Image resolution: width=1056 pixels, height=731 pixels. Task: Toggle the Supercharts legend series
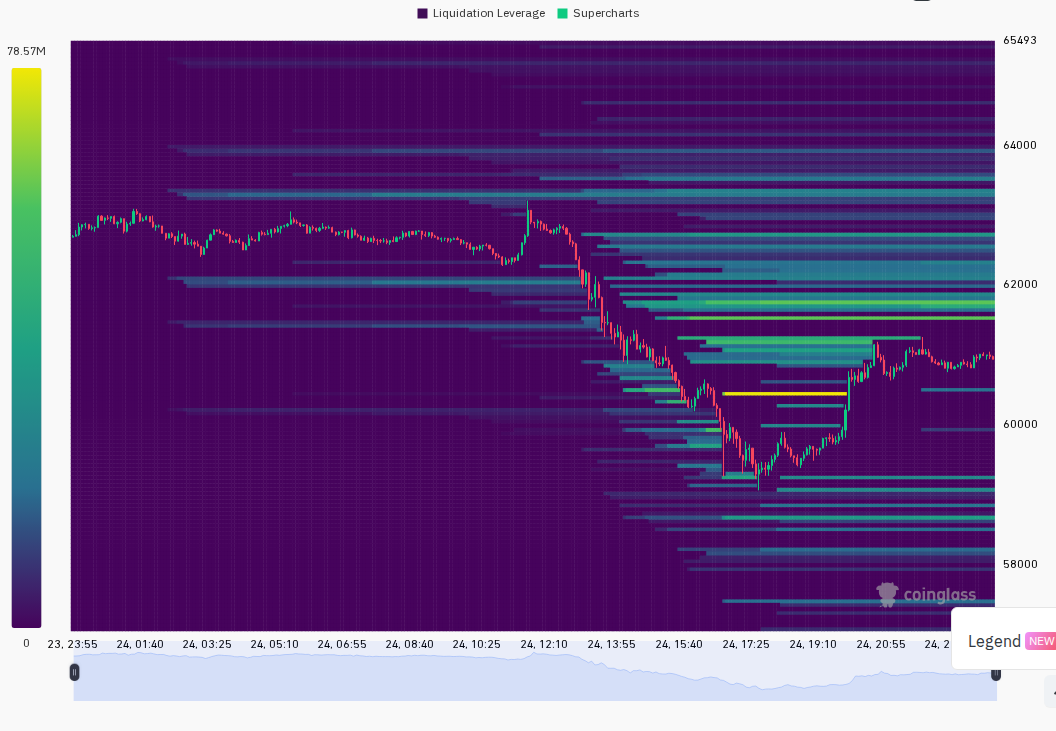pos(599,13)
